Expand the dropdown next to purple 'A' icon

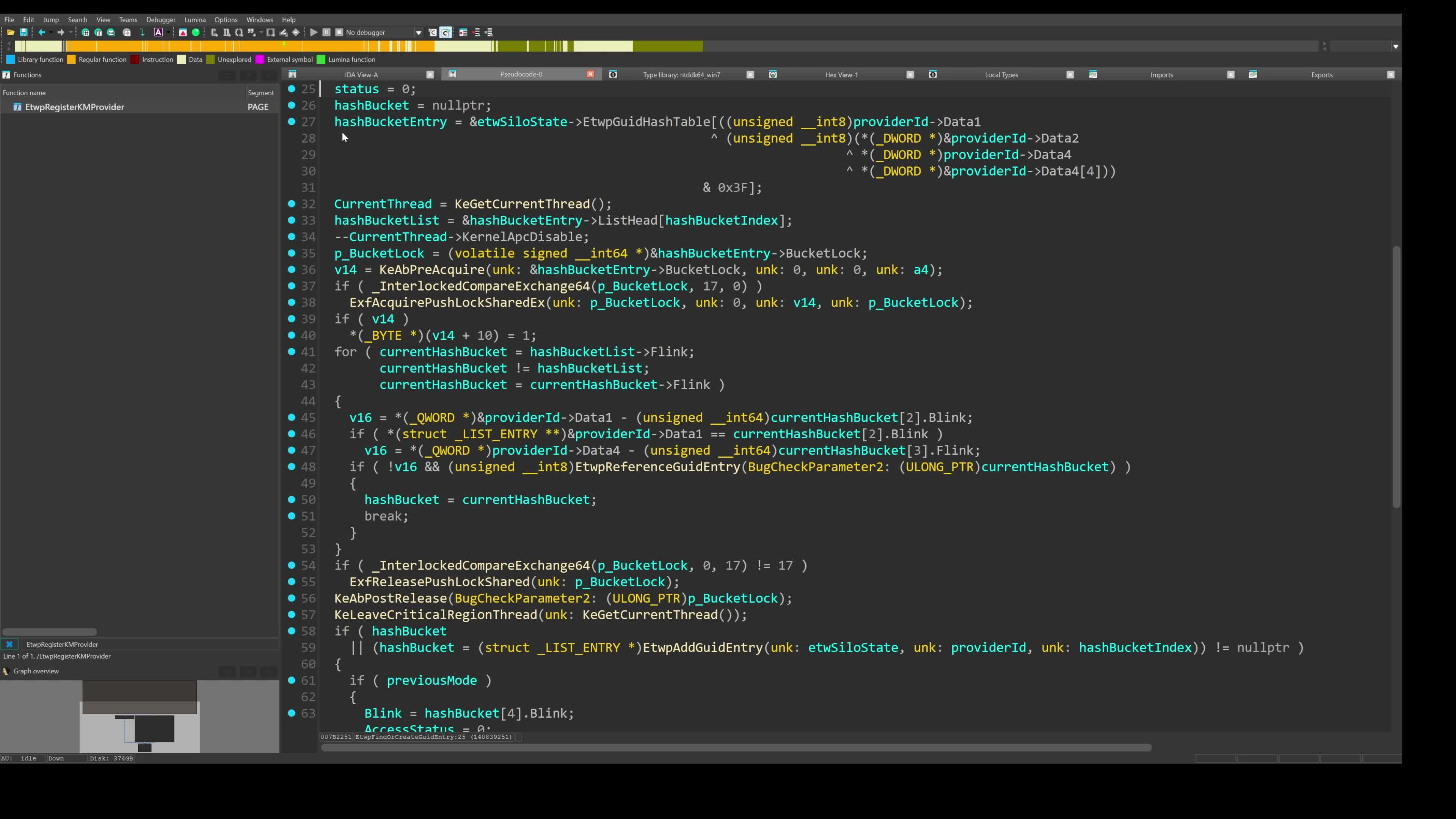click(x=168, y=33)
